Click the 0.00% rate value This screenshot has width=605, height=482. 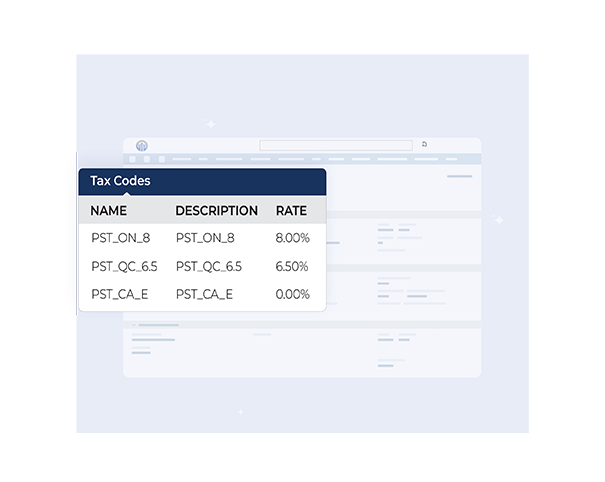click(x=293, y=294)
